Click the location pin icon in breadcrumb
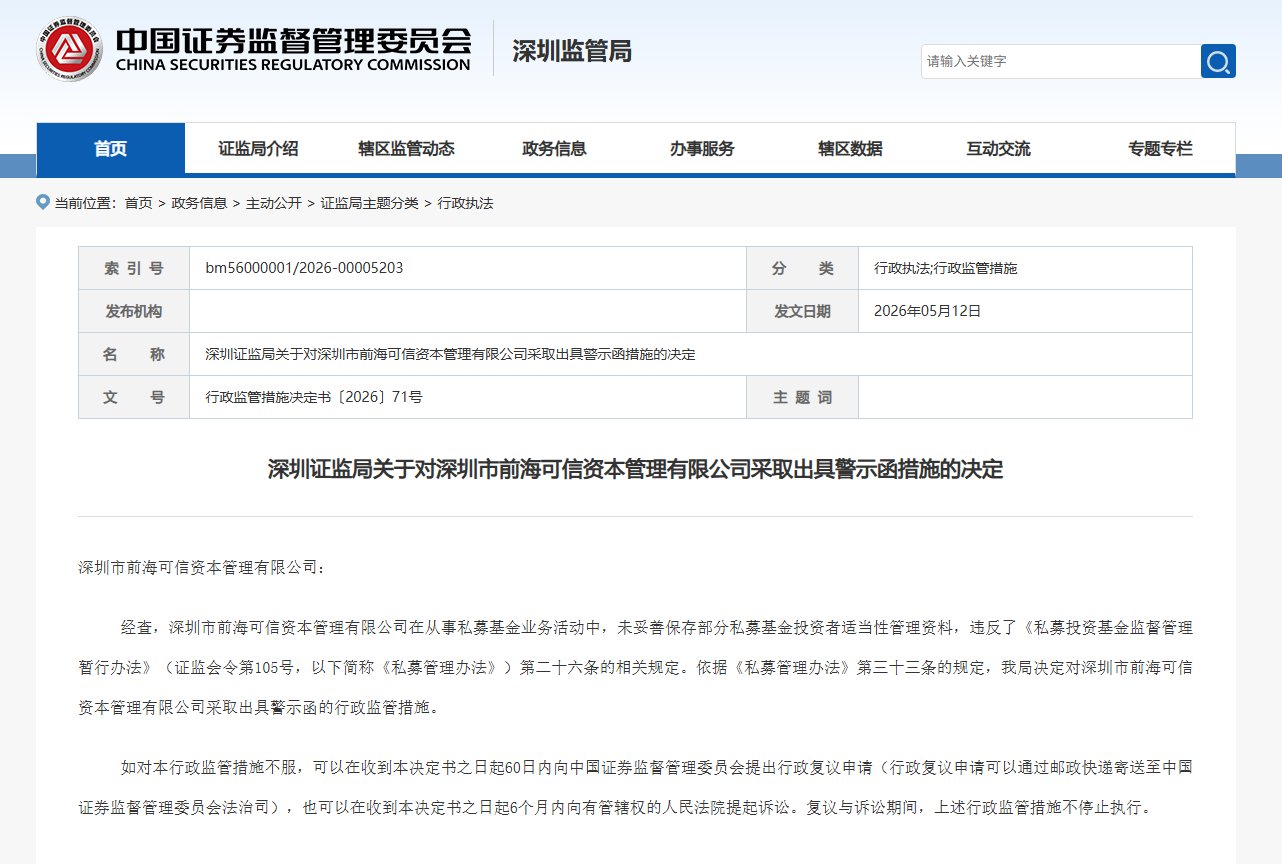This screenshot has height=864, width=1282. pos(43,202)
